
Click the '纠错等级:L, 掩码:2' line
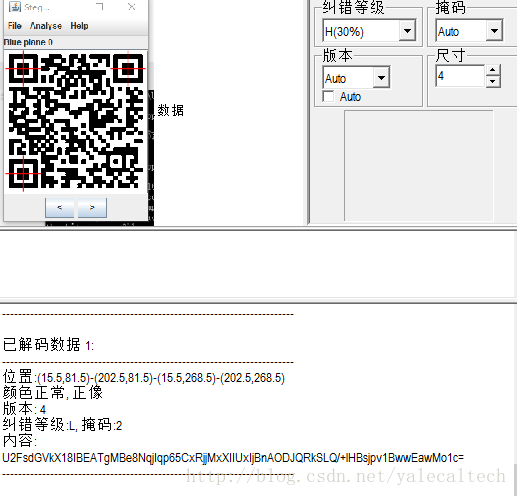pos(62,425)
